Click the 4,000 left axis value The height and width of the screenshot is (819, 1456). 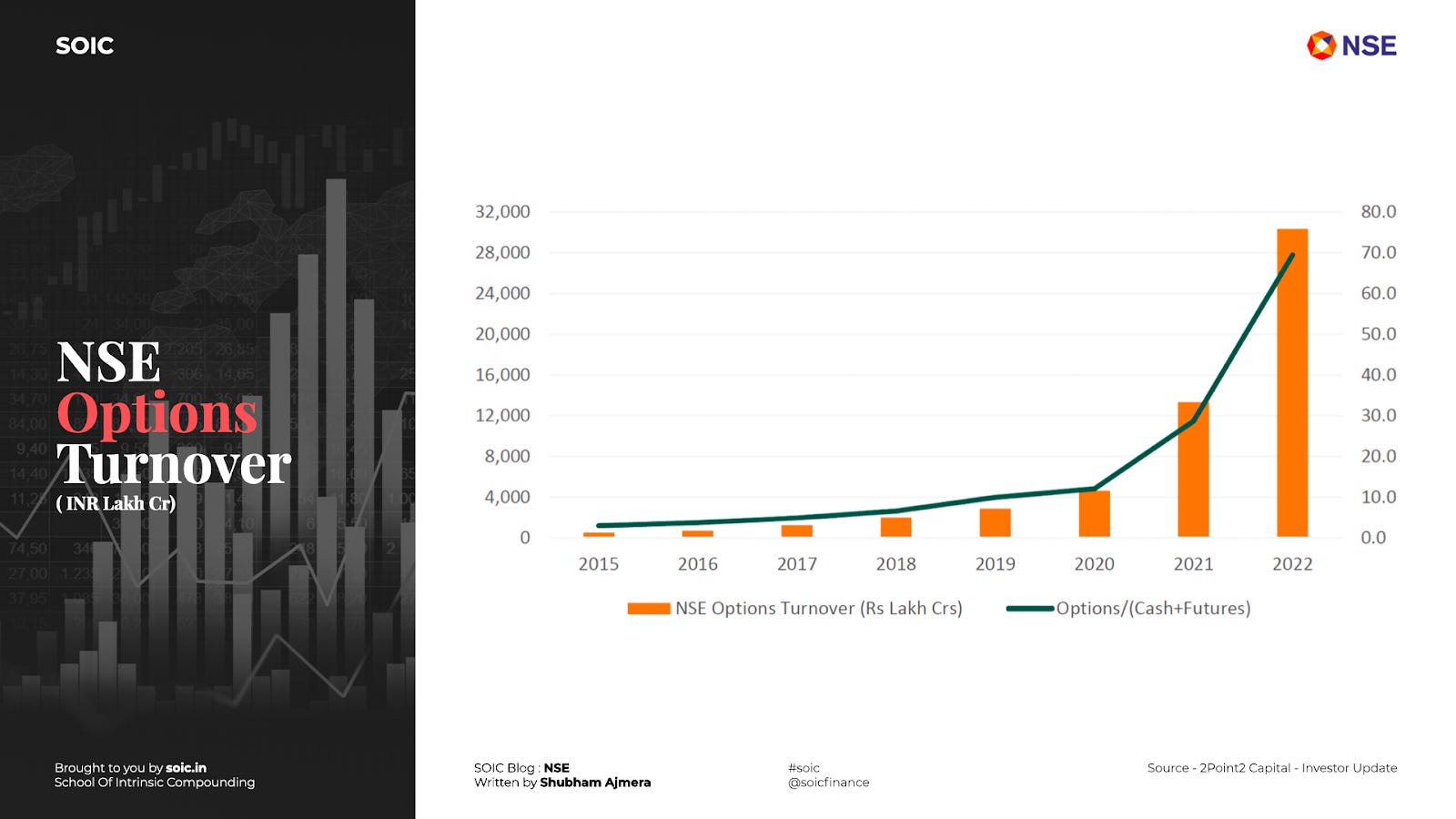(507, 497)
